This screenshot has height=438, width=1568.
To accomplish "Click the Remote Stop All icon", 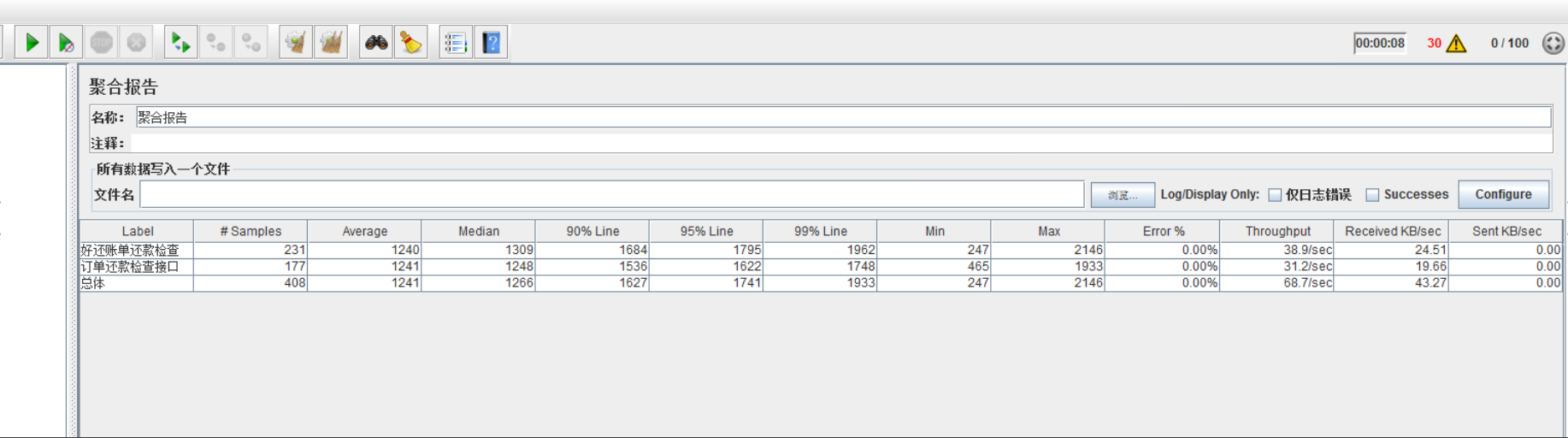I will (215, 42).
